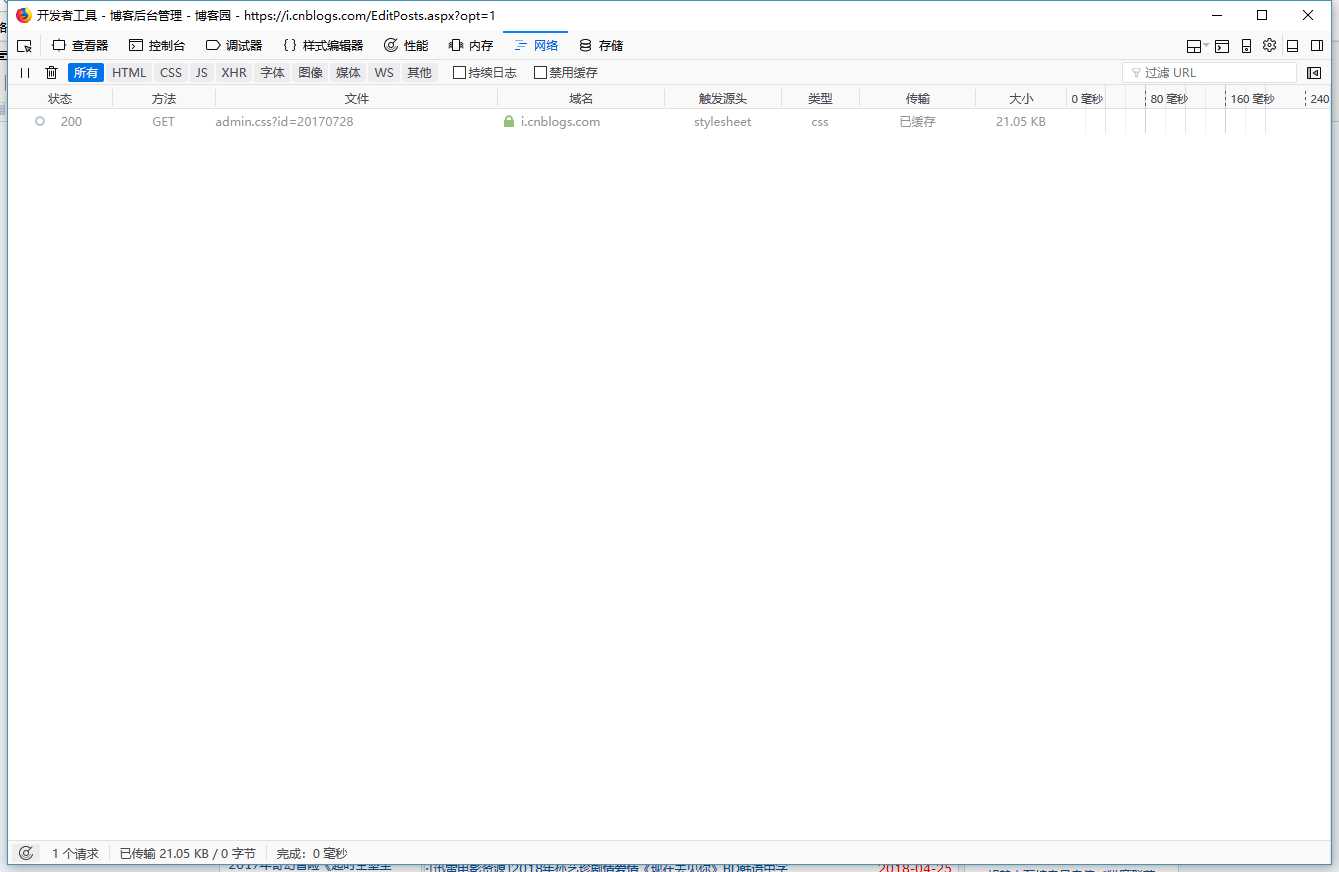Open developer tools settings gear
This screenshot has height=872, width=1339.
click(1269, 45)
